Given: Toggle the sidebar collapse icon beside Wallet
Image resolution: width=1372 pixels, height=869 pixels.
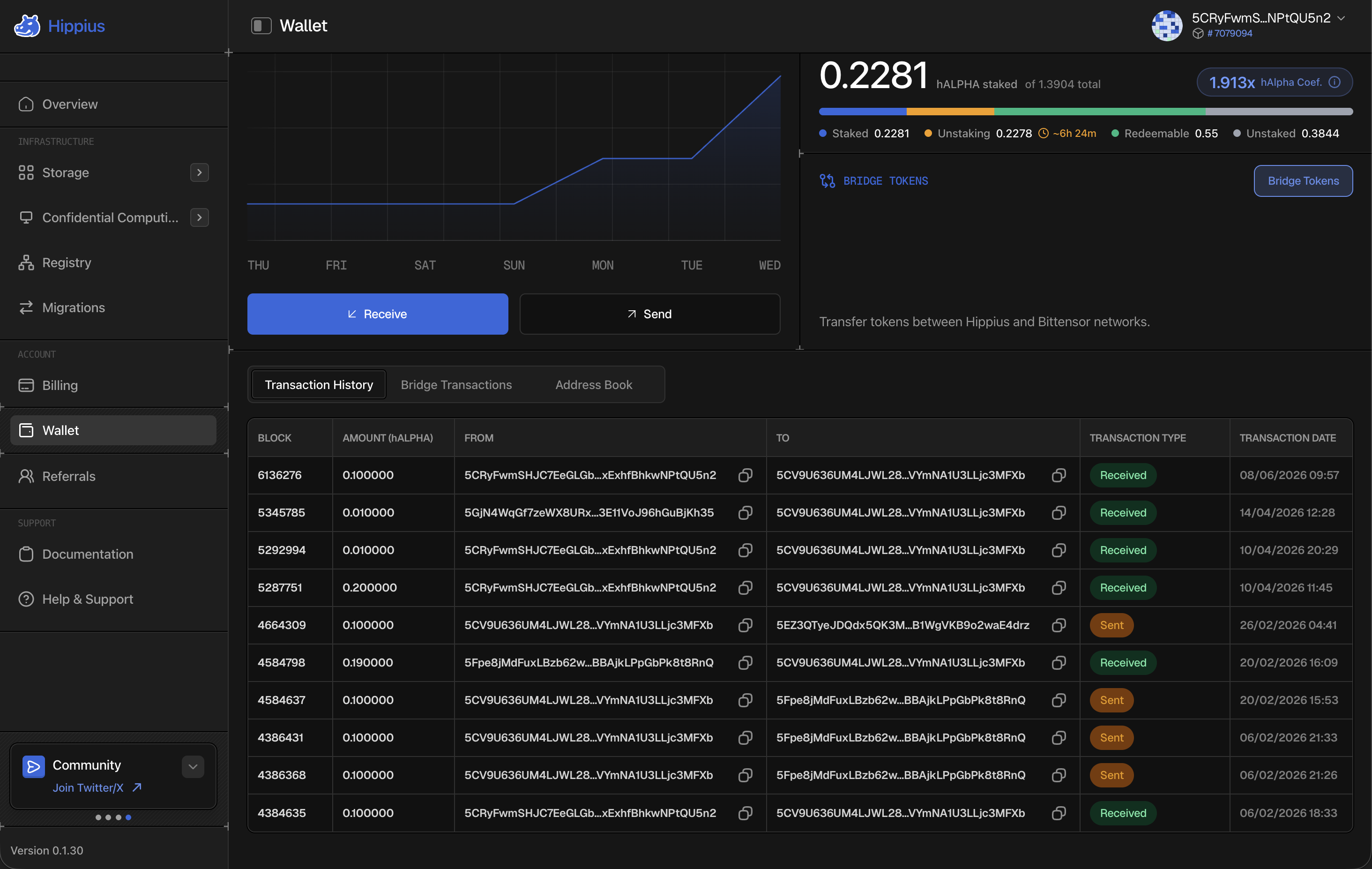Looking at the screenshot, I should (x=261, y=26).
